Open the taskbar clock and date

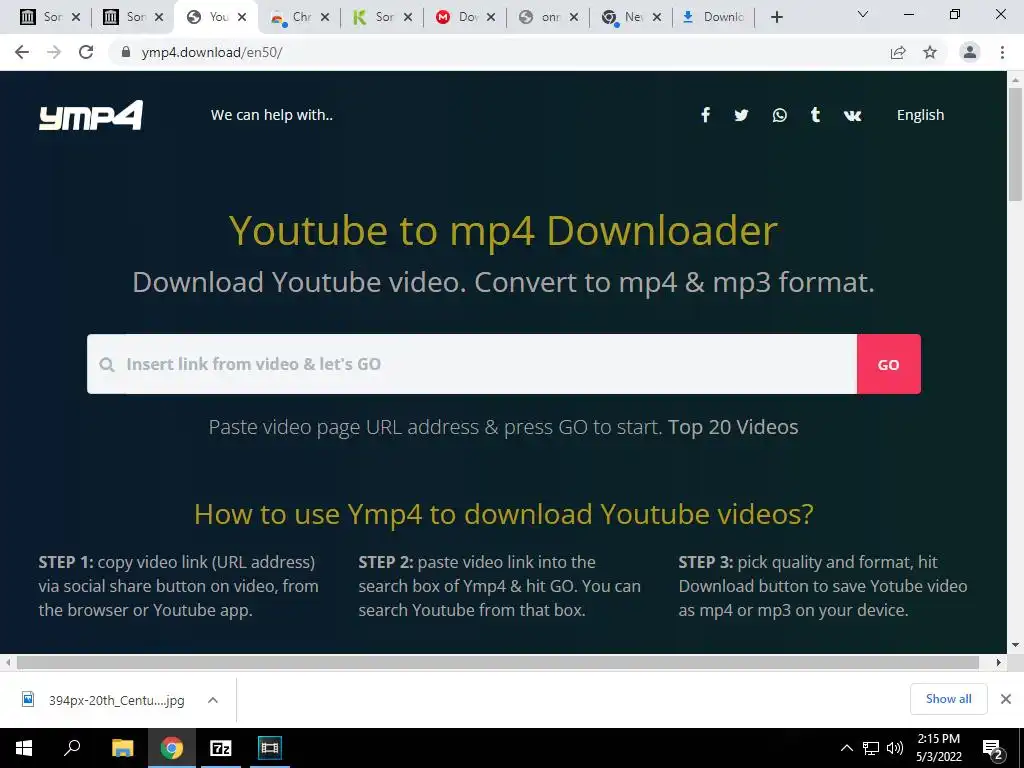point(938,748)
